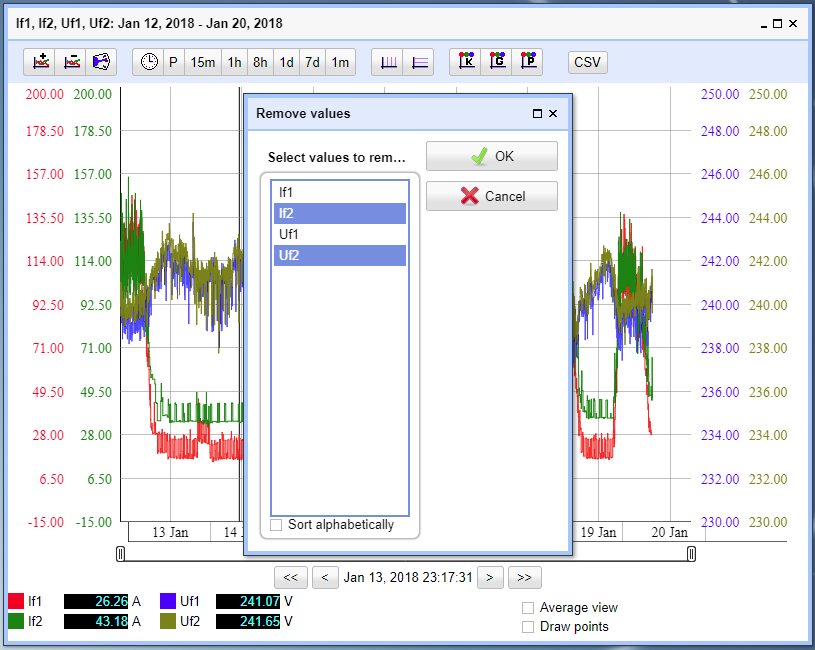Click the Uf1 value 241.07 readout
Screen dimensions: 815x650
(x=248, y=601)
